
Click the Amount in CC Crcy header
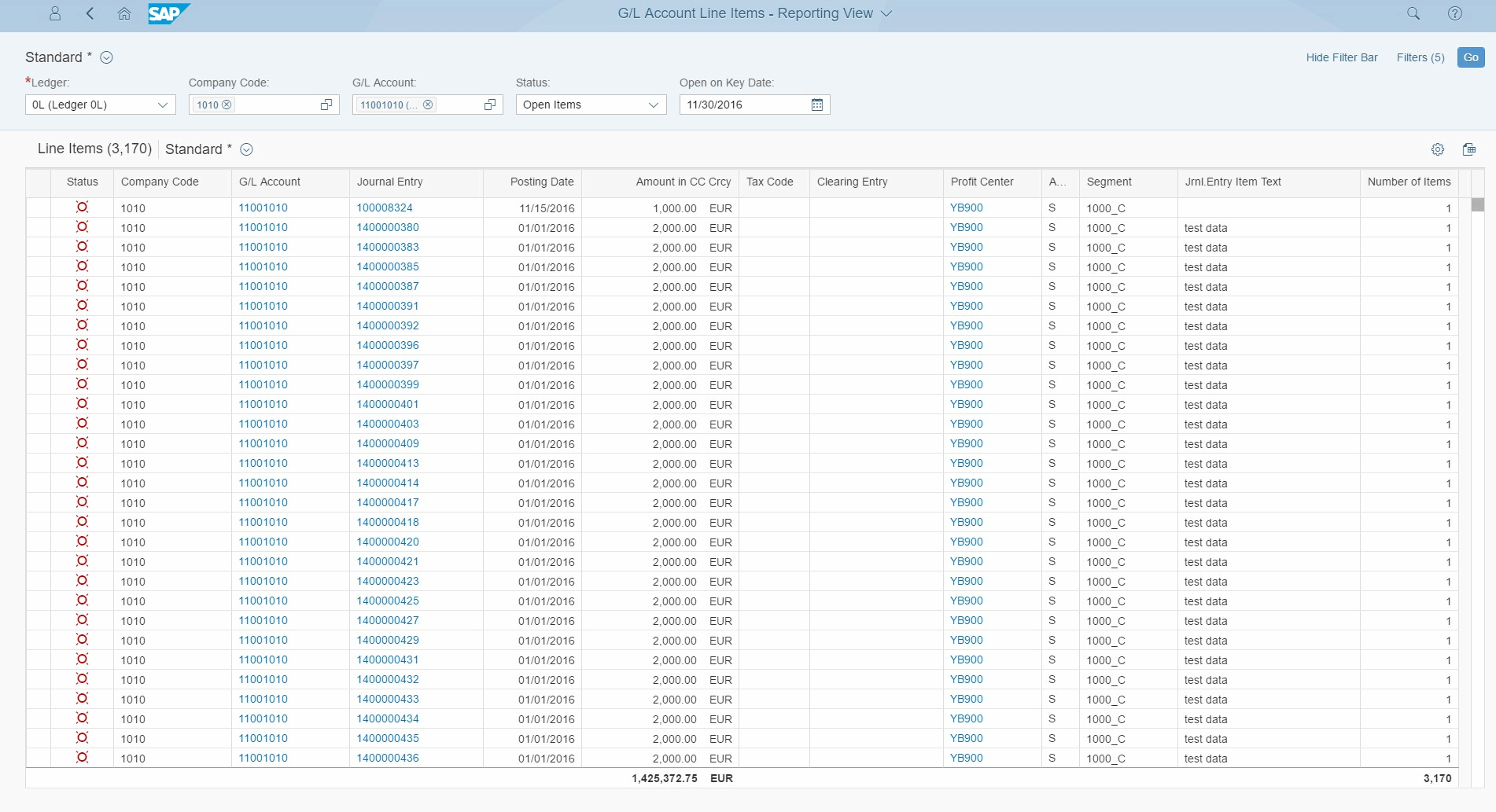coord(683,182)
